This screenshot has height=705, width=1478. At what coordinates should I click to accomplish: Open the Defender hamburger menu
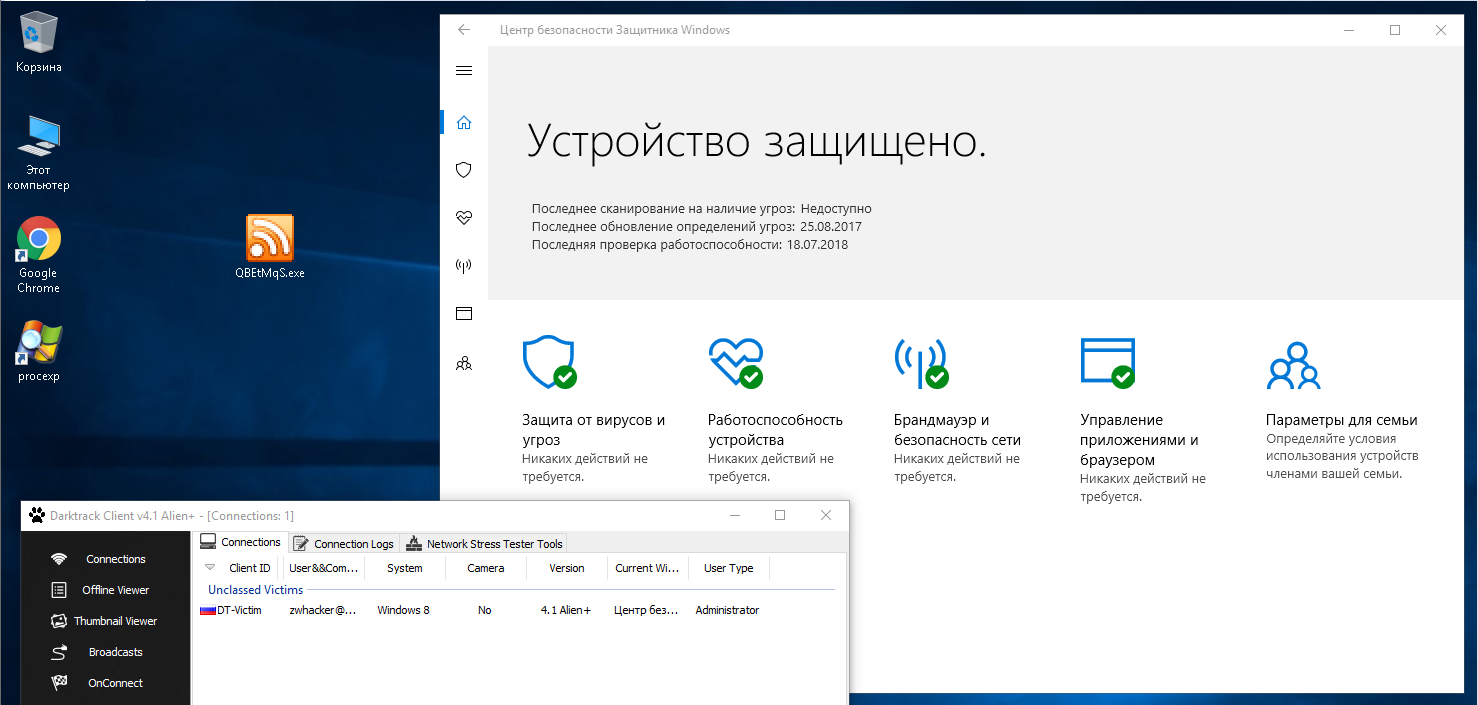point(463,71)
